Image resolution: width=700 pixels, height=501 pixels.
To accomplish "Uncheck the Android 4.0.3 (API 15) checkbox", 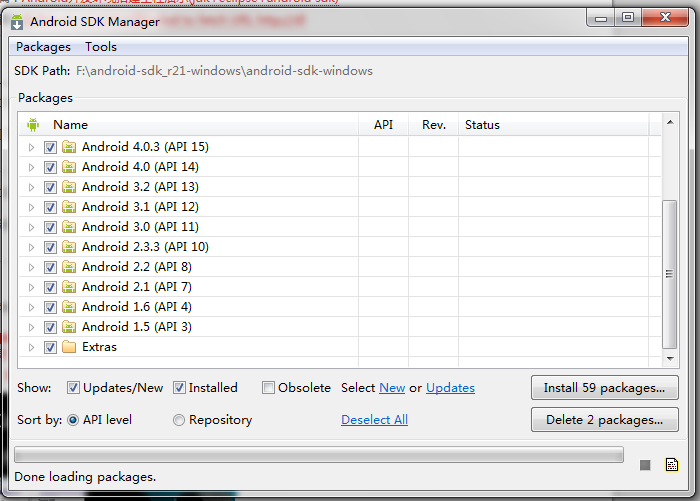I will coord(50,147).
